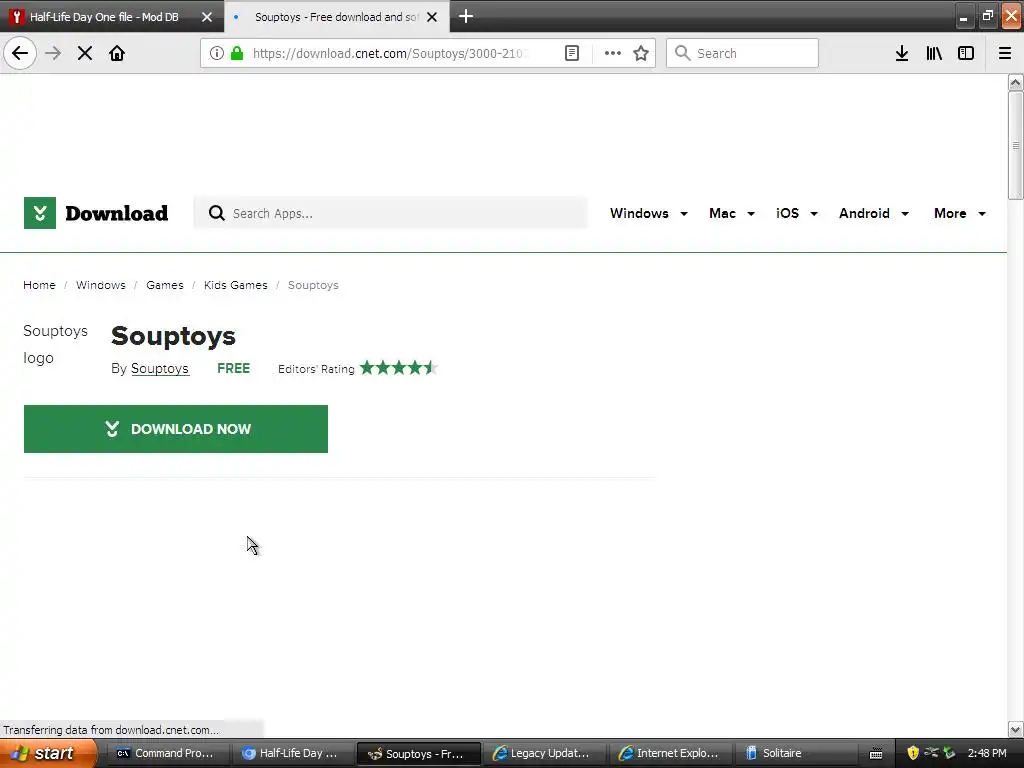
Task: Expand the Mac dropdown menu
Action: tap(732, 214)
